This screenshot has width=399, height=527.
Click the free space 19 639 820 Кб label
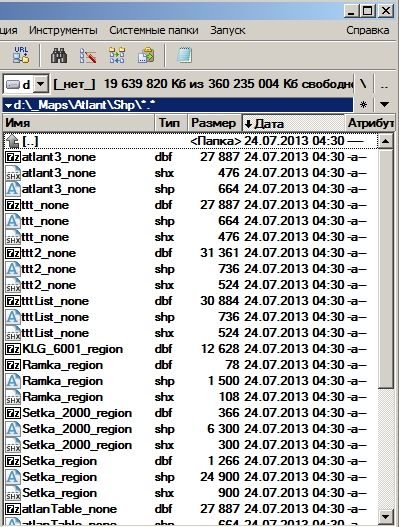point(145,84)
